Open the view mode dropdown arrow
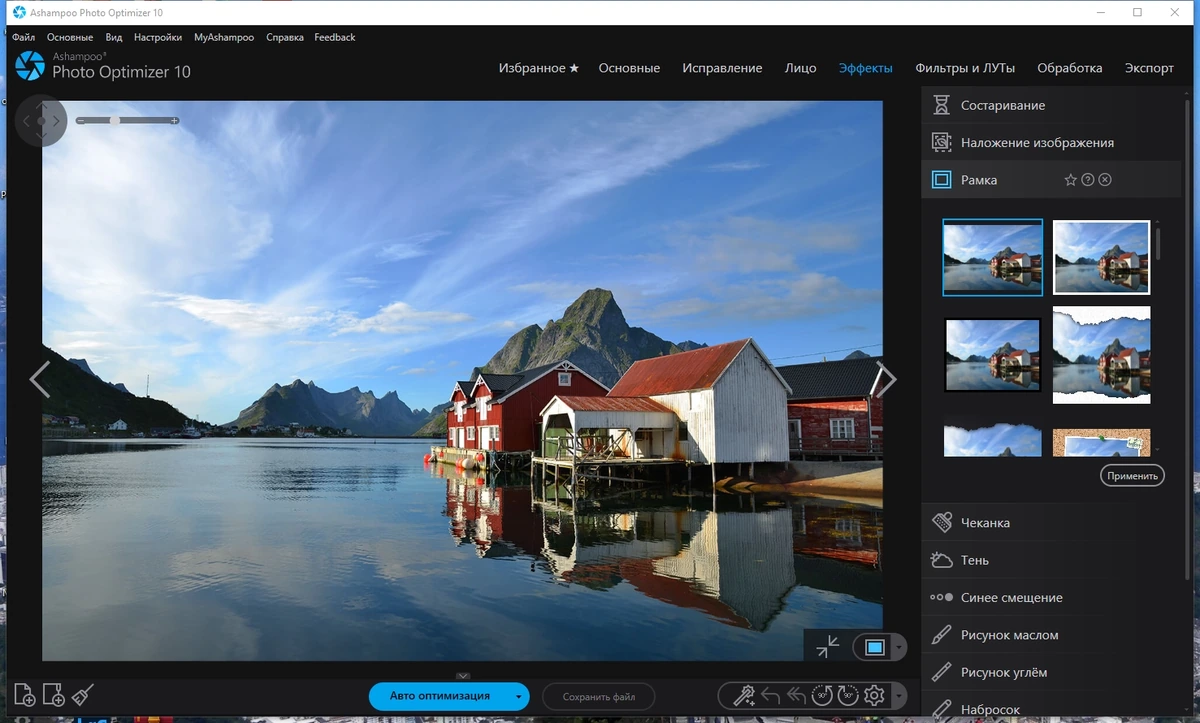Viewport: 1200px width, 723px height. (899, 648)
